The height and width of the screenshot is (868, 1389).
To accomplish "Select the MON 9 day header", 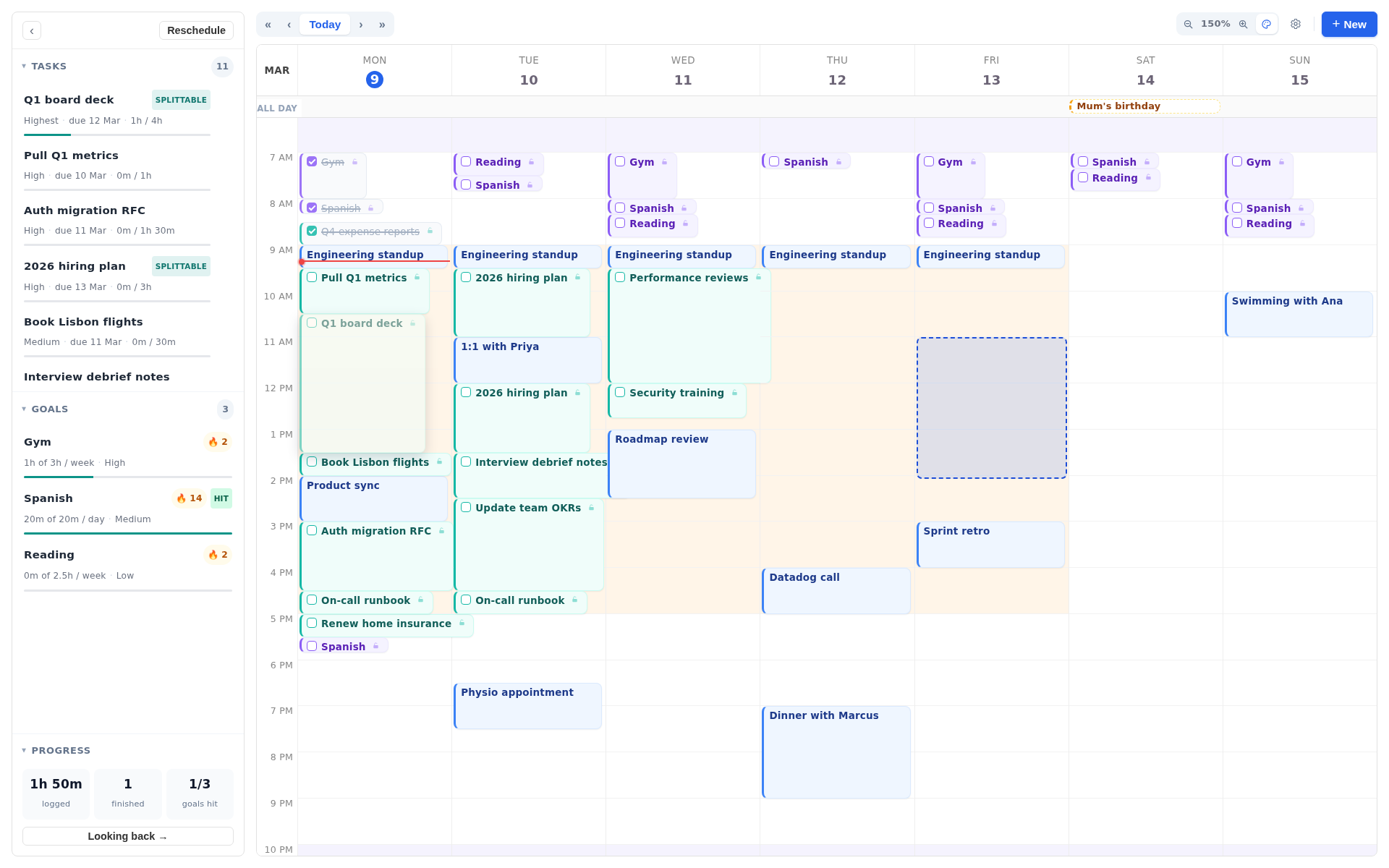I will [x=375, y=71].
